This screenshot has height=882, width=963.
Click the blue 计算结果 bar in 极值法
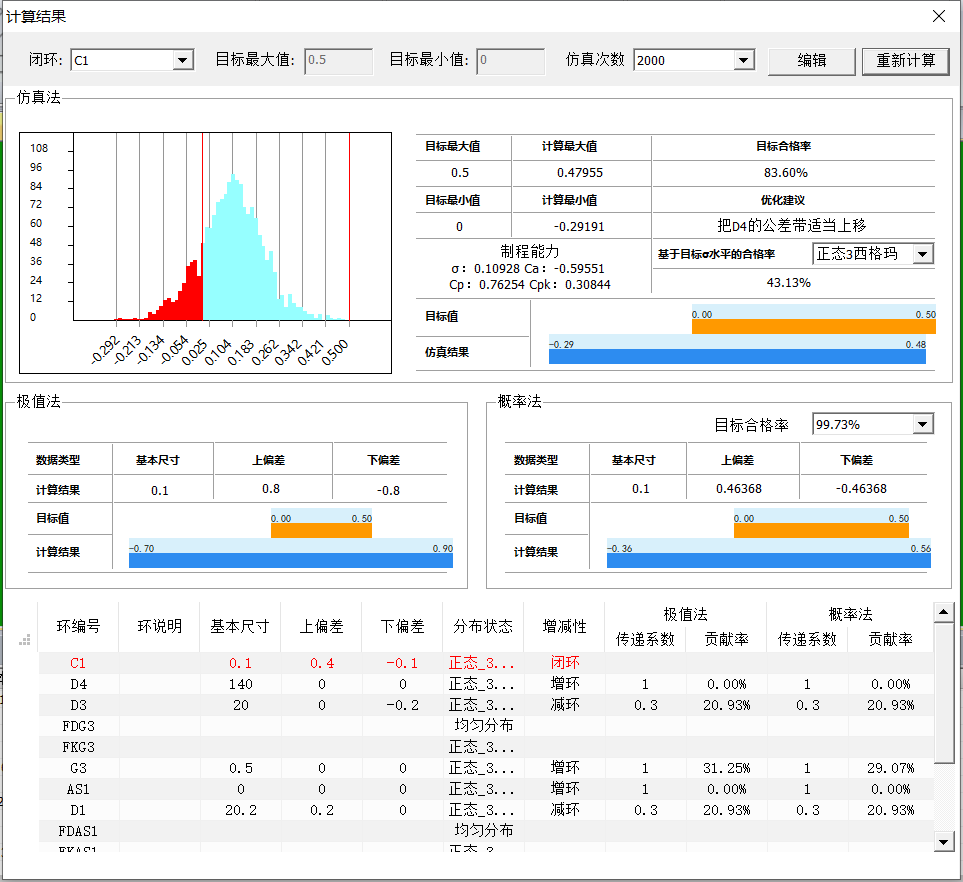pyautogui.click(x=290, y=560)
